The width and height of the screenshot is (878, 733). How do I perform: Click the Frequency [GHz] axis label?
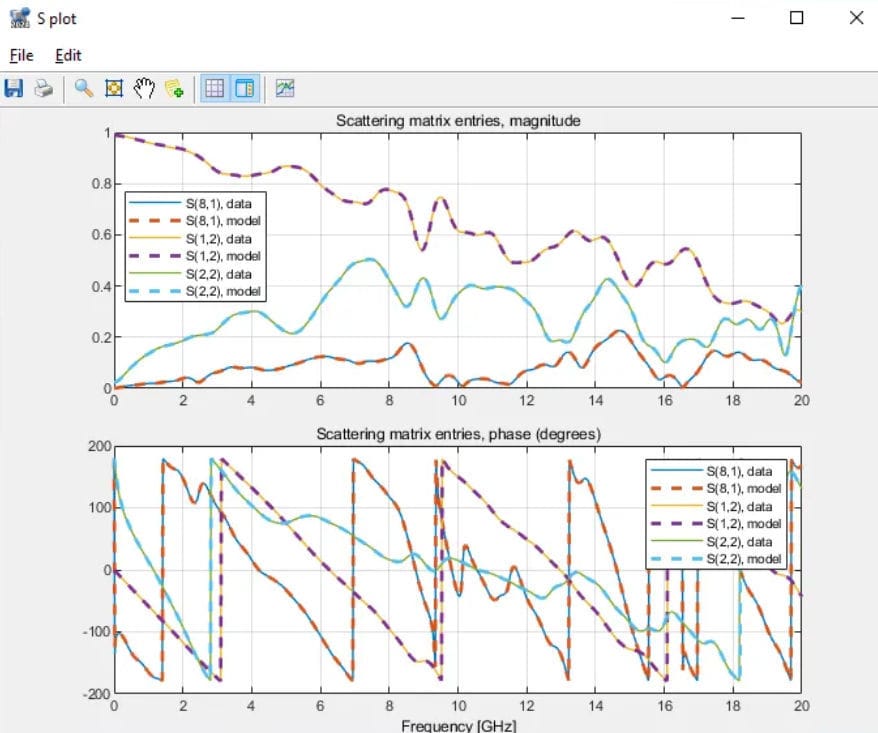click(x=458, y=725)
